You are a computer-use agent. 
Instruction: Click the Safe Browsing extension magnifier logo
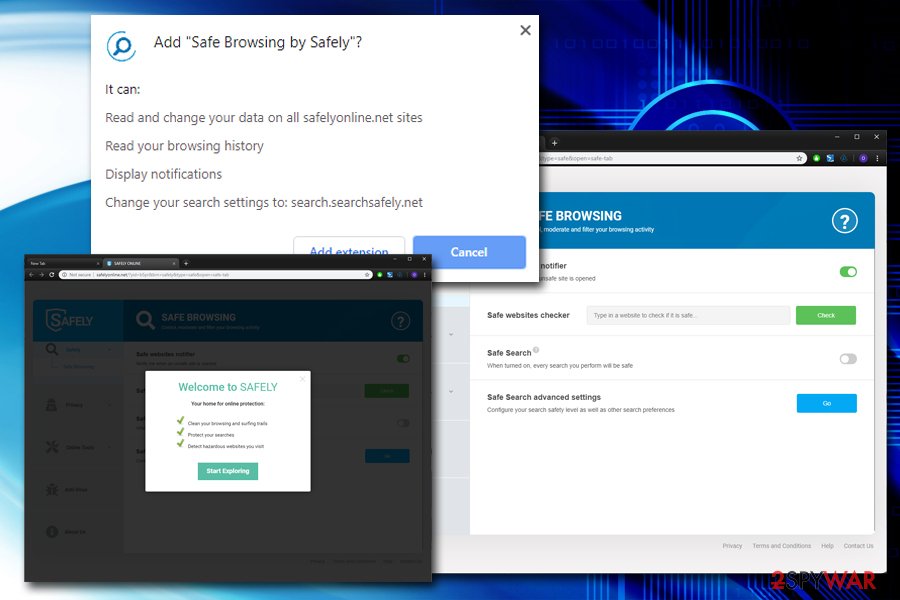click(121, 45)
